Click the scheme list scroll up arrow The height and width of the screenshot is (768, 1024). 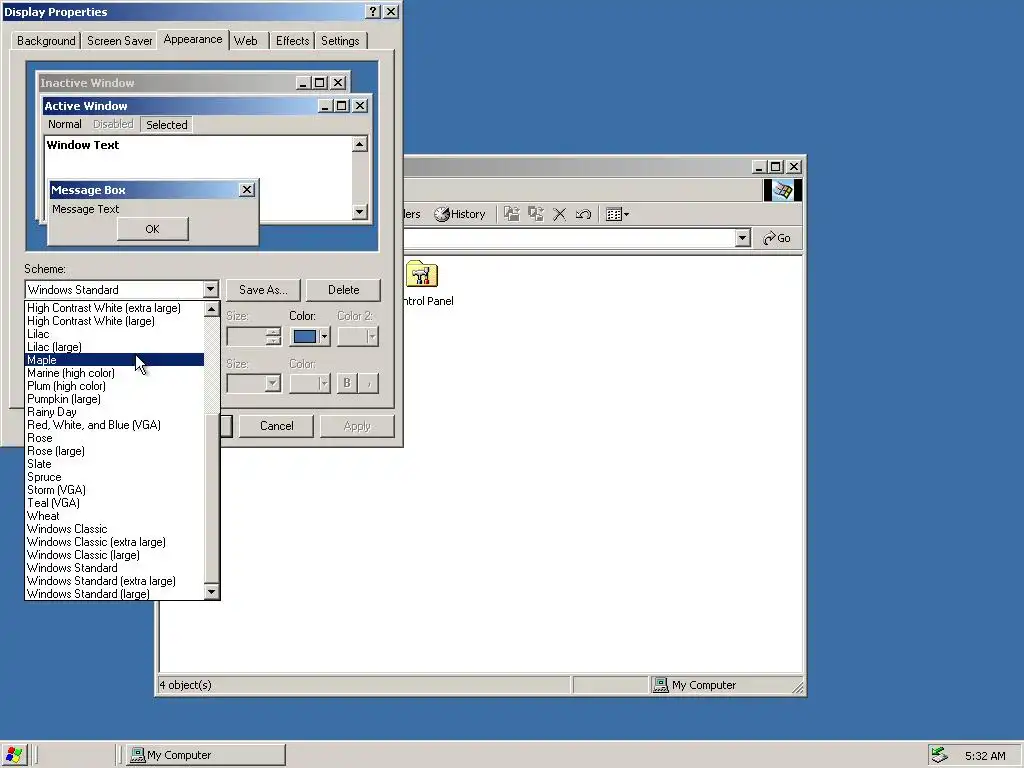212,309
